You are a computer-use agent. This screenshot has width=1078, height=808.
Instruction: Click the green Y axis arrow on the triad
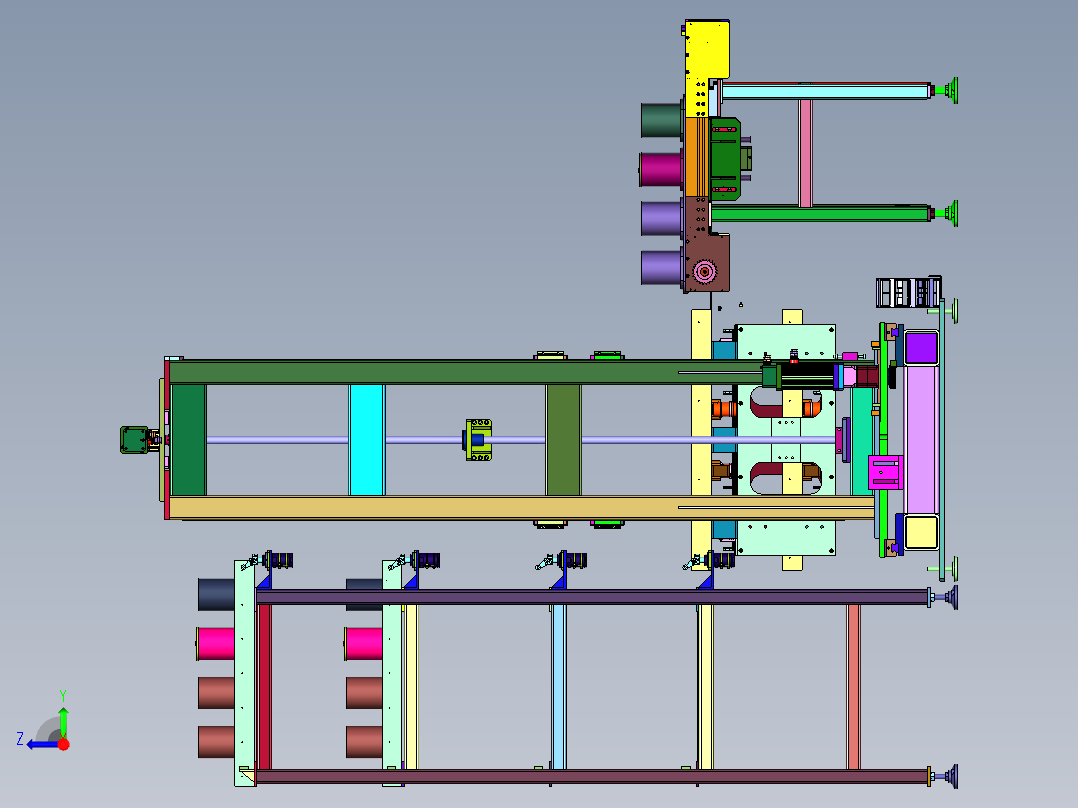tap(63, 721)
